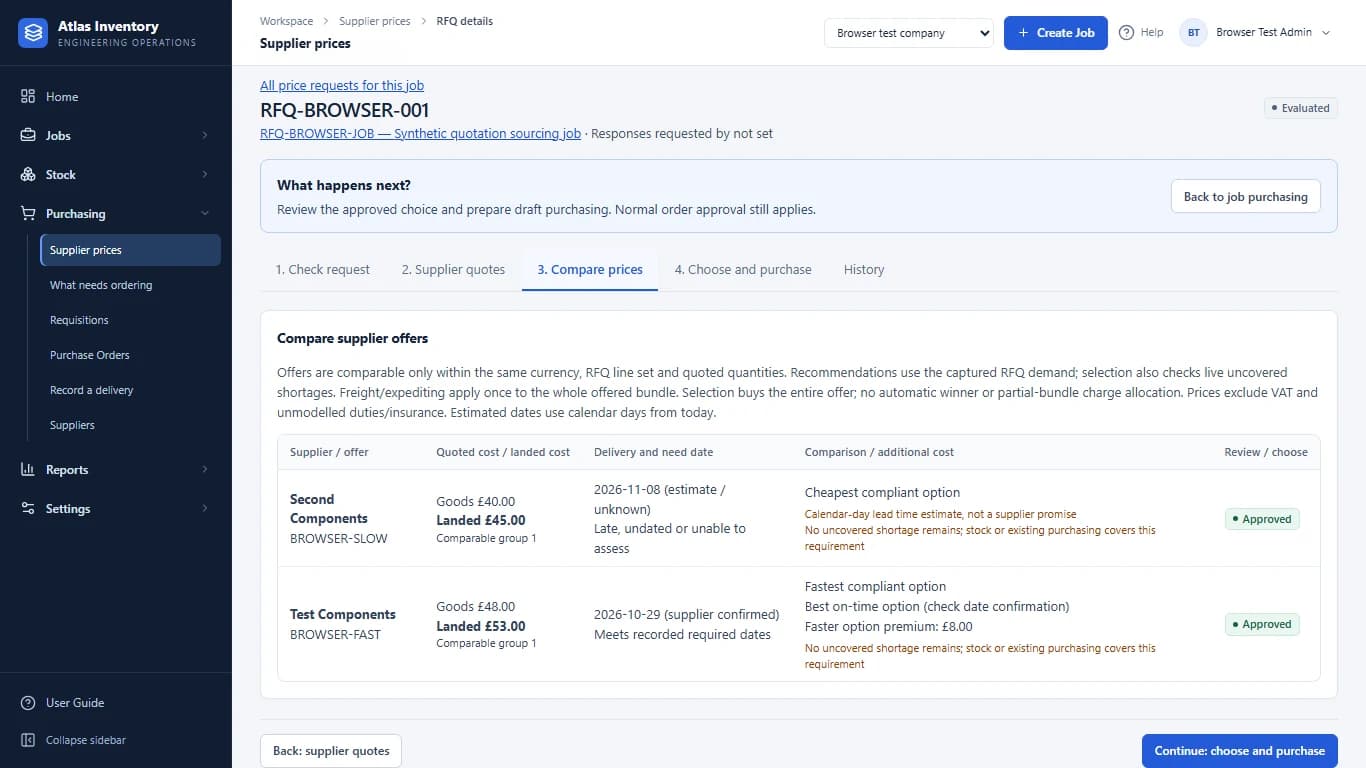Select the Compare prices tab

point(590,270)
